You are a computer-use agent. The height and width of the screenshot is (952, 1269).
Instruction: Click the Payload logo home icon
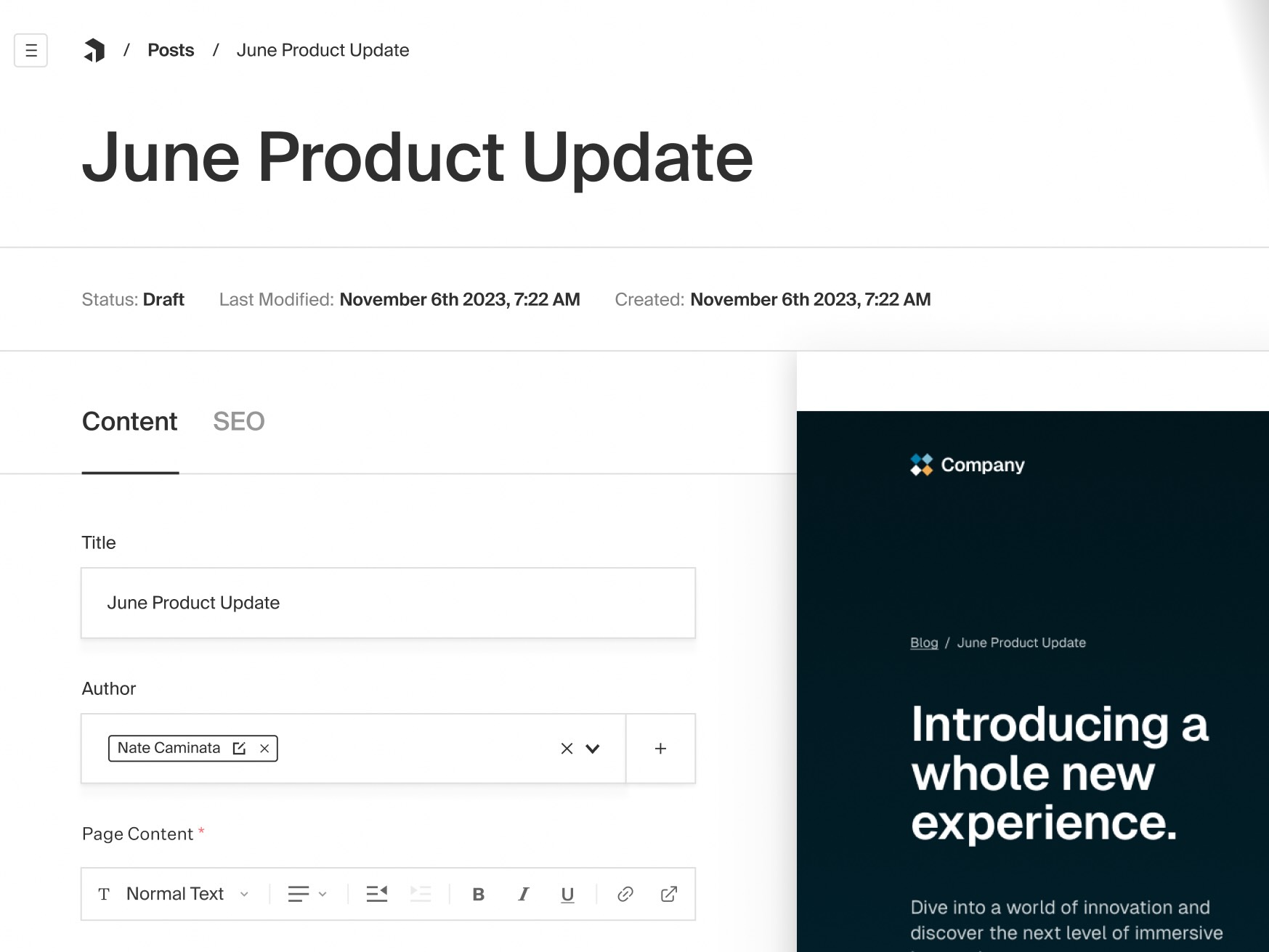coord(94,50)
